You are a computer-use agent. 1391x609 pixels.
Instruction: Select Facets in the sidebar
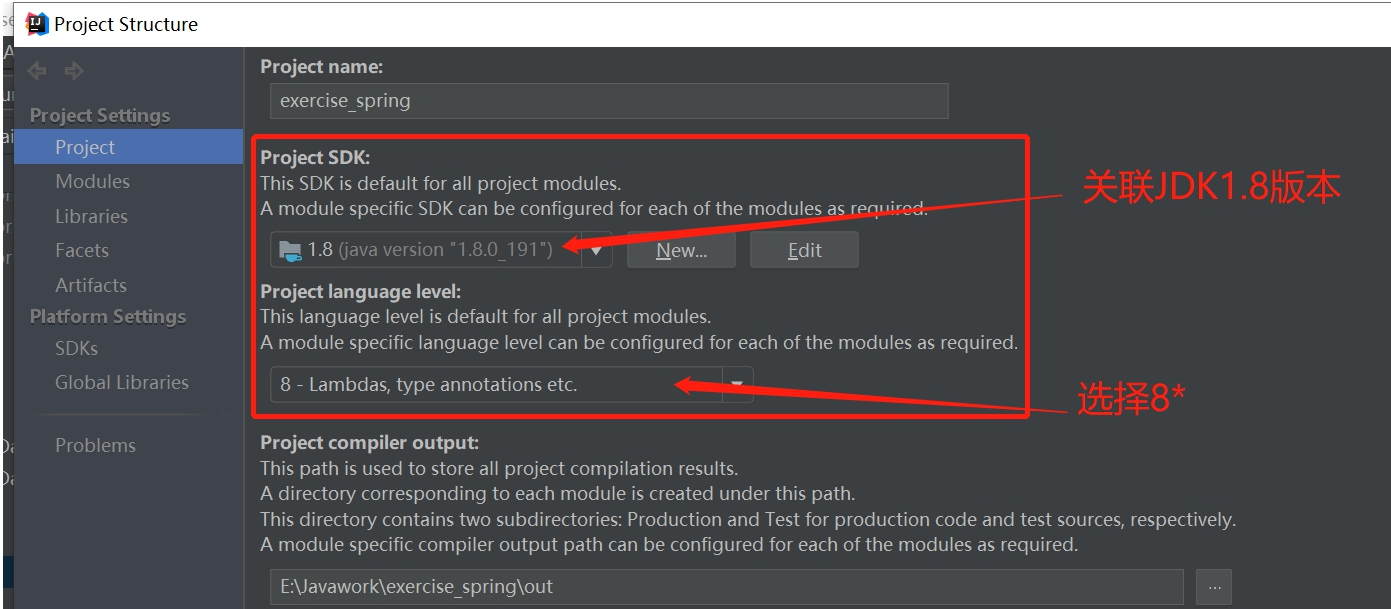82,250
